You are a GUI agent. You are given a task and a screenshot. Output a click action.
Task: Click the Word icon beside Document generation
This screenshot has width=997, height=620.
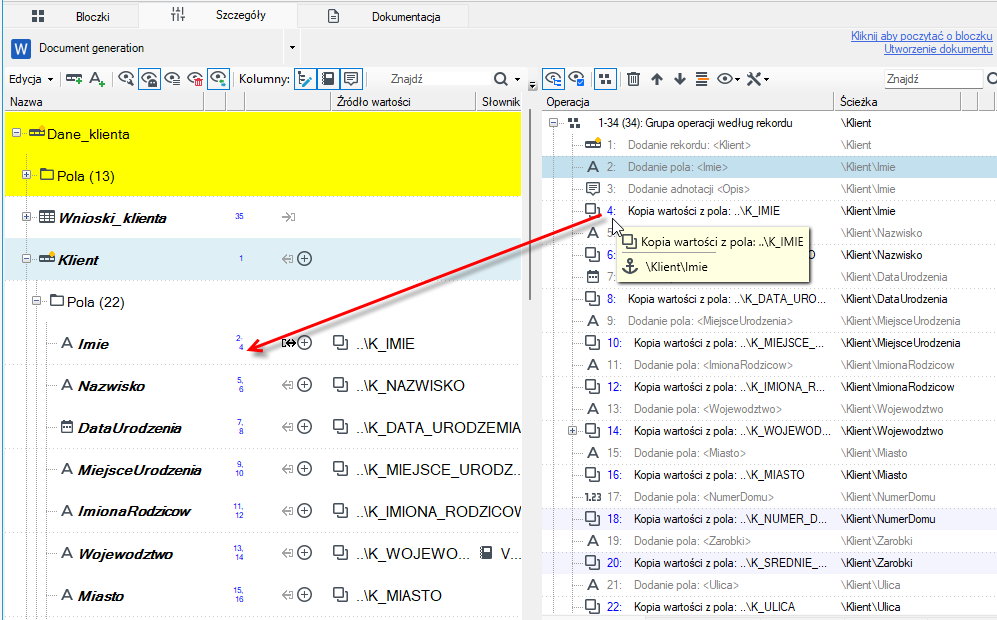(21, 48)
